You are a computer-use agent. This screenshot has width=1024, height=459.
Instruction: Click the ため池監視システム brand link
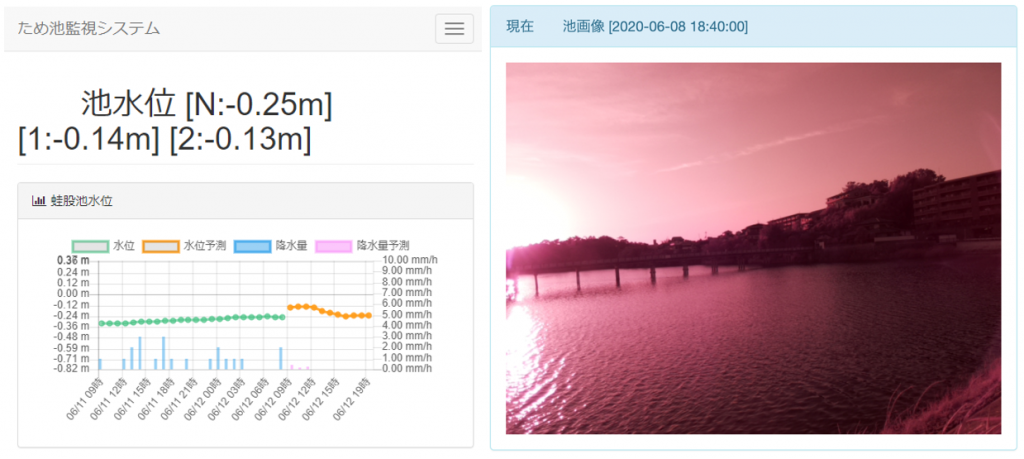[x=89, y=28]
